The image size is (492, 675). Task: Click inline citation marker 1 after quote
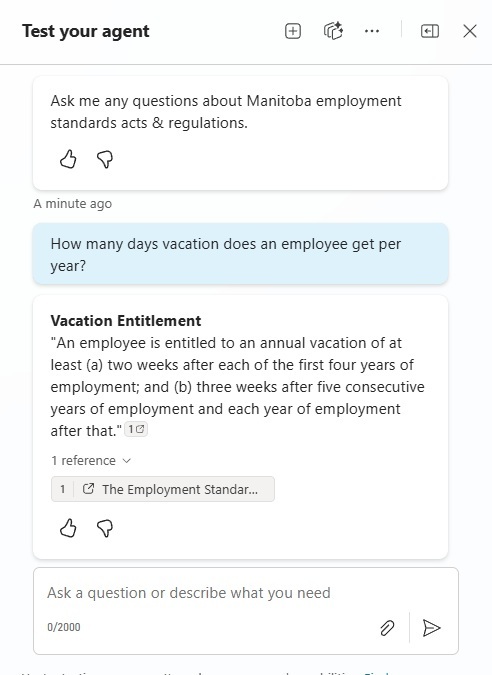136,429
